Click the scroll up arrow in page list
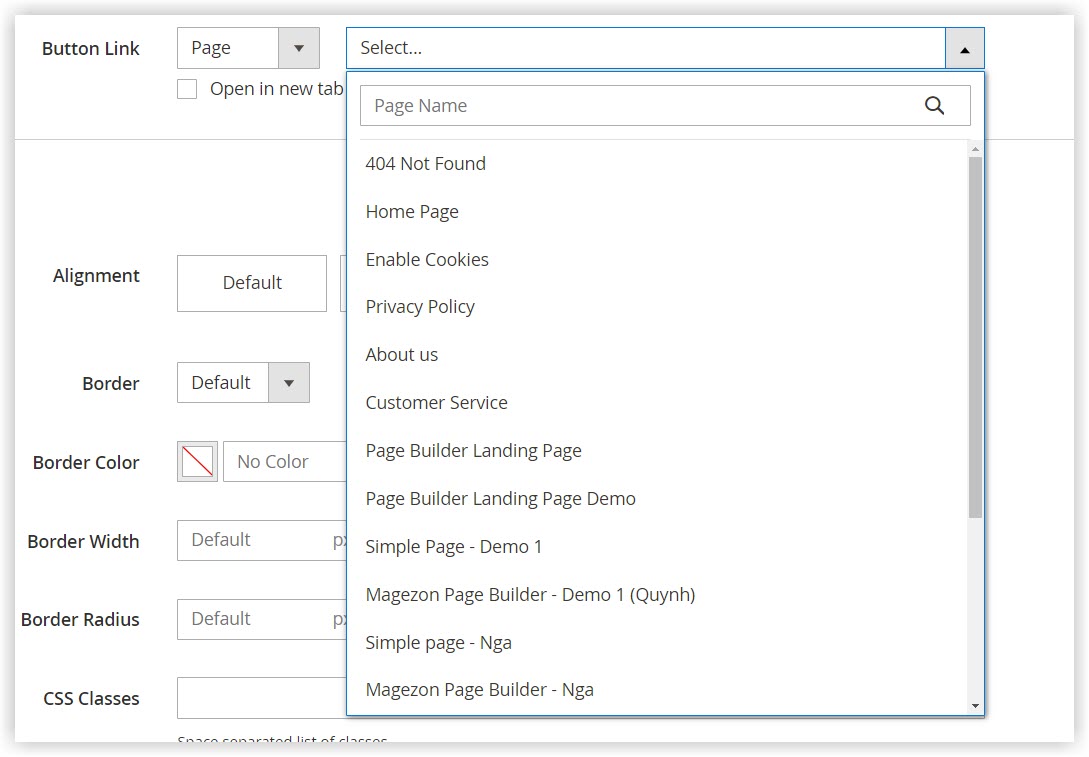The image size is (1089, 757). pyautogui.click(x=975, y=149)
